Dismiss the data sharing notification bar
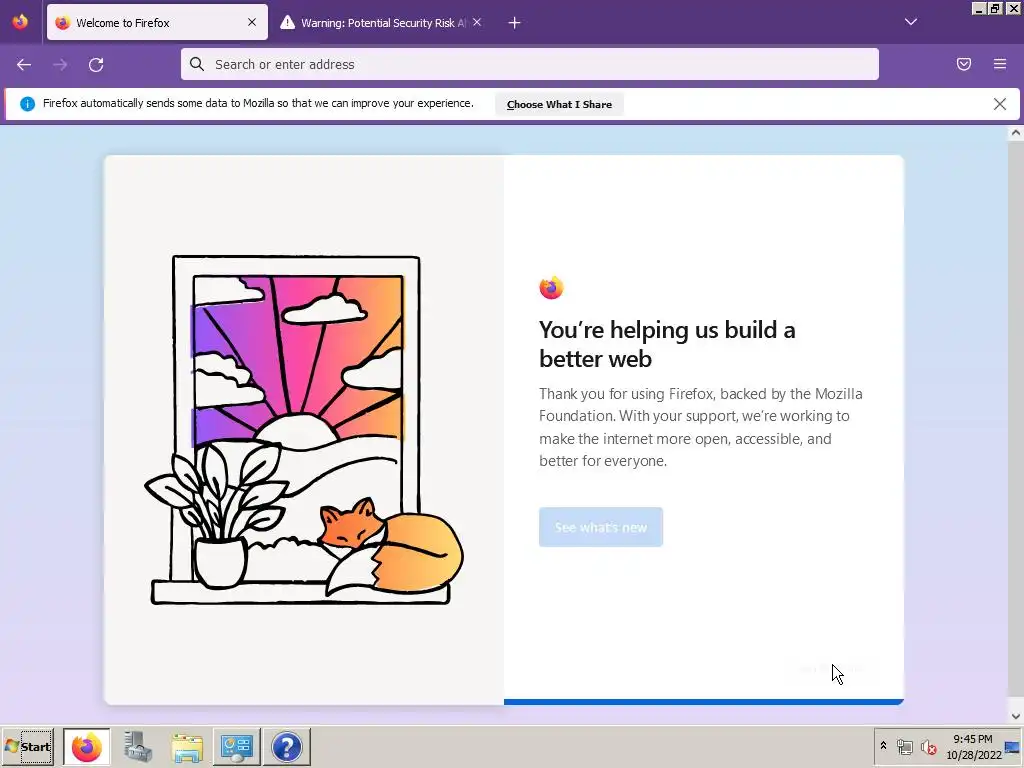 [1000, 104]
